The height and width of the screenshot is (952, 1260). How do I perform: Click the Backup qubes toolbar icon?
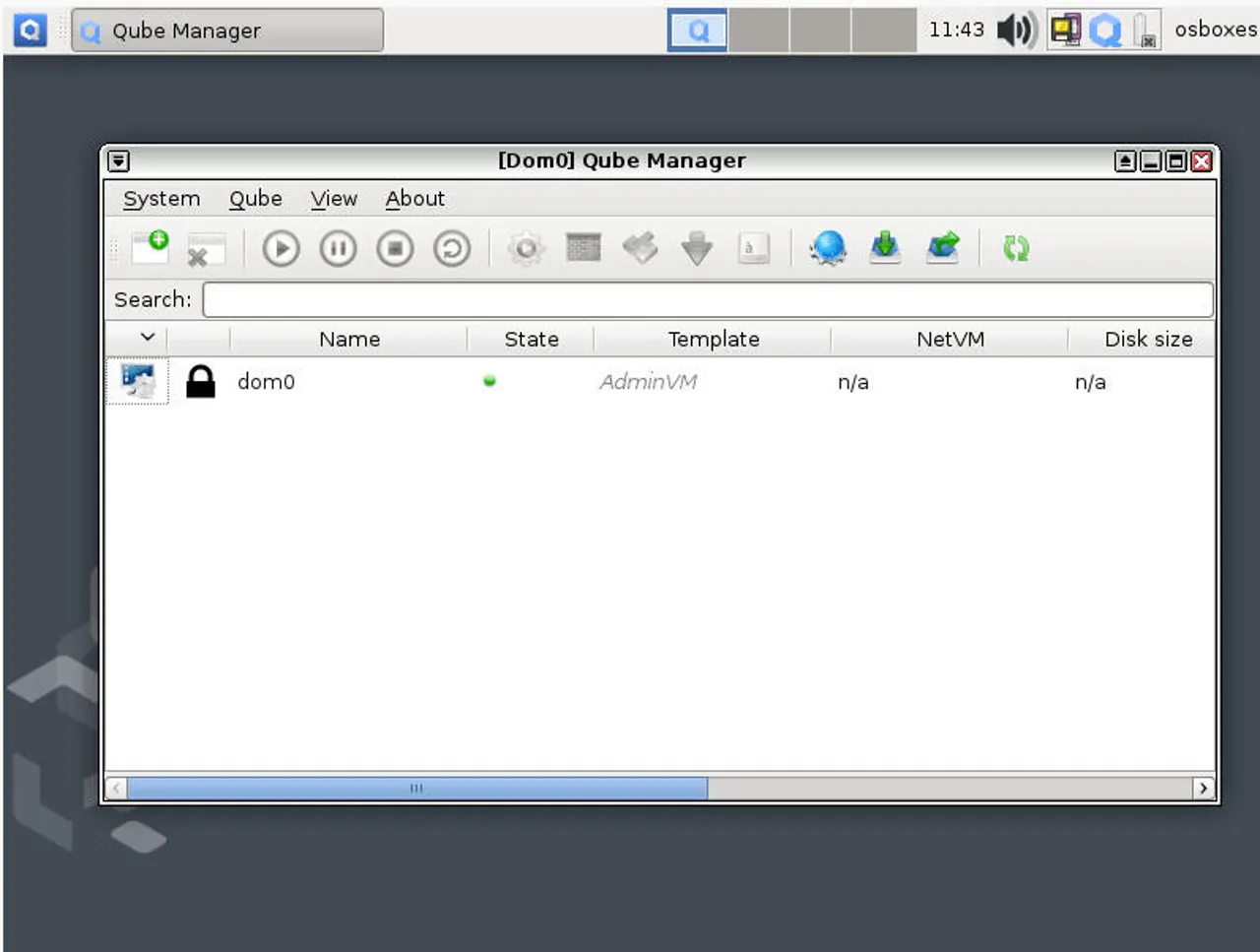pyautogui.click(x=885, y=248)
